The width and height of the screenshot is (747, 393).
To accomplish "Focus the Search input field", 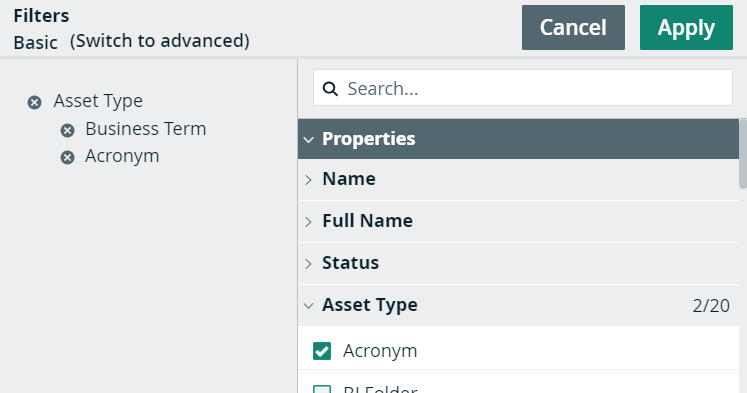I will (x=523, y=88).
